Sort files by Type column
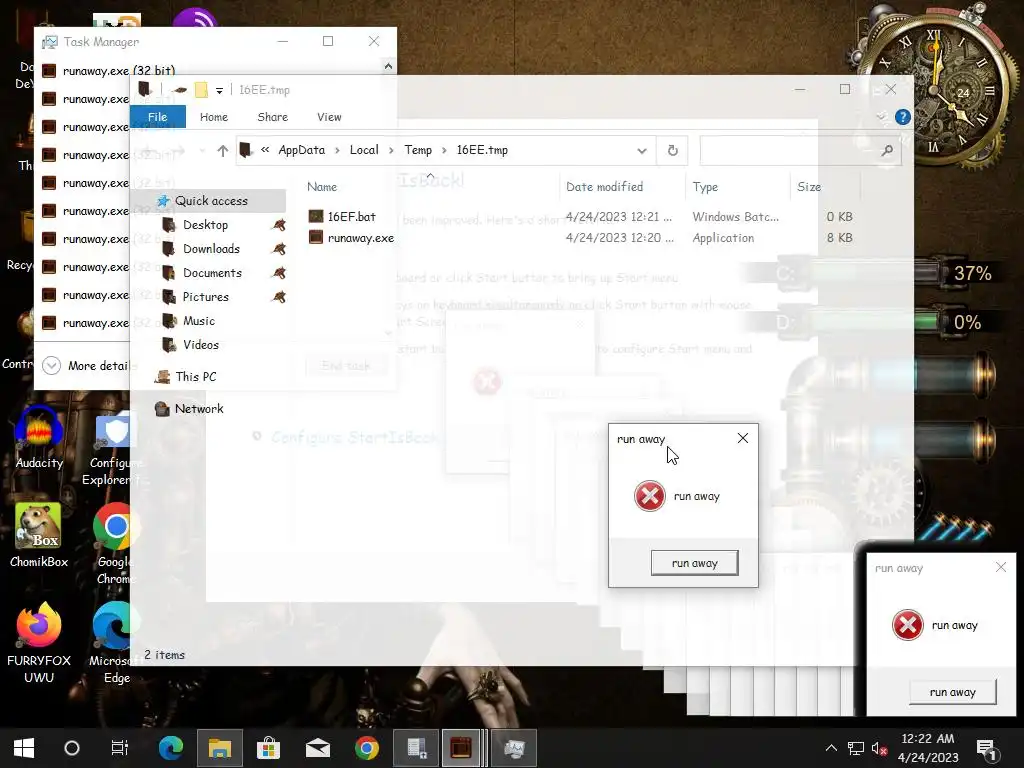 (x=705, y=187)
